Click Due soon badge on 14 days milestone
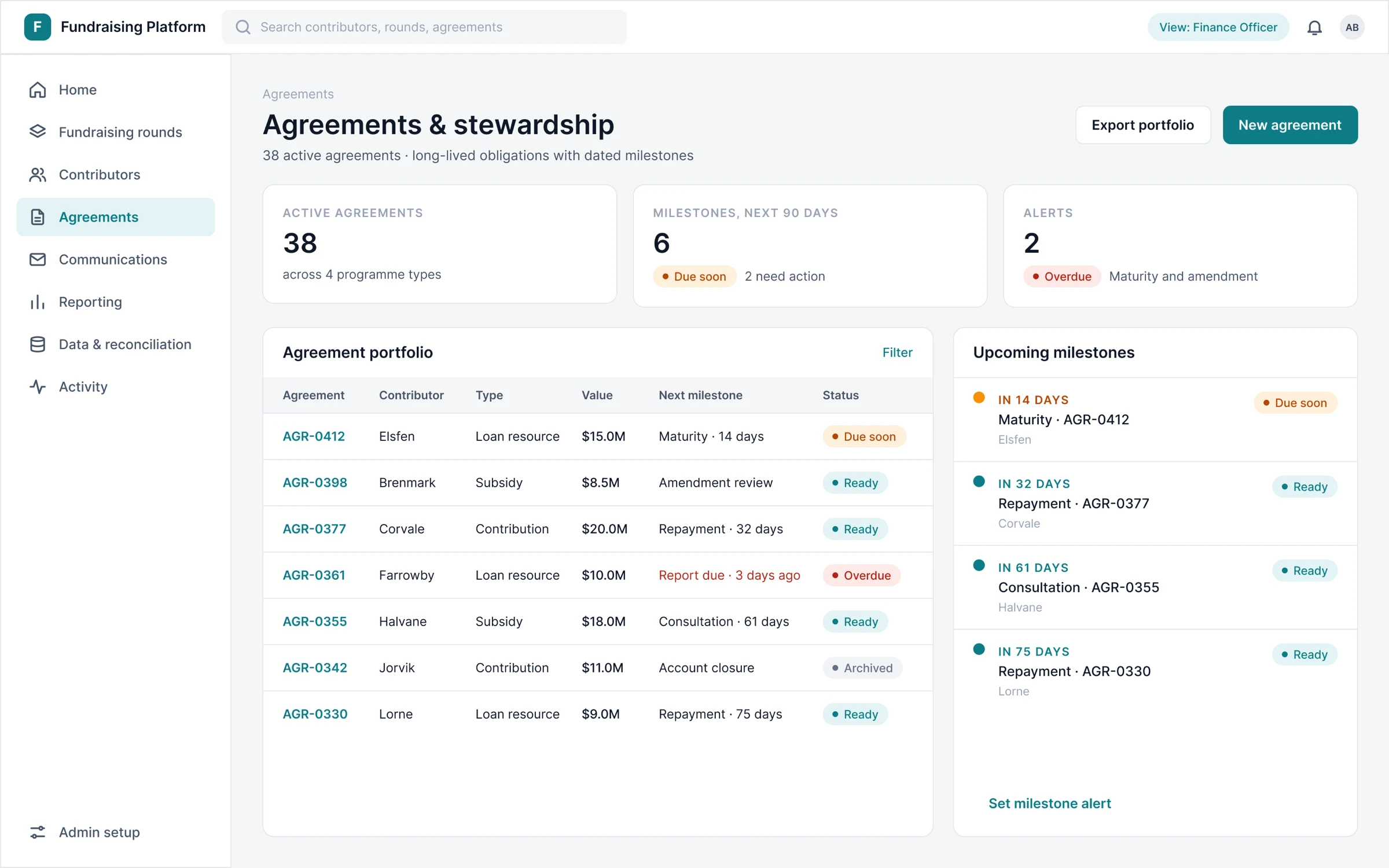 1295,403
